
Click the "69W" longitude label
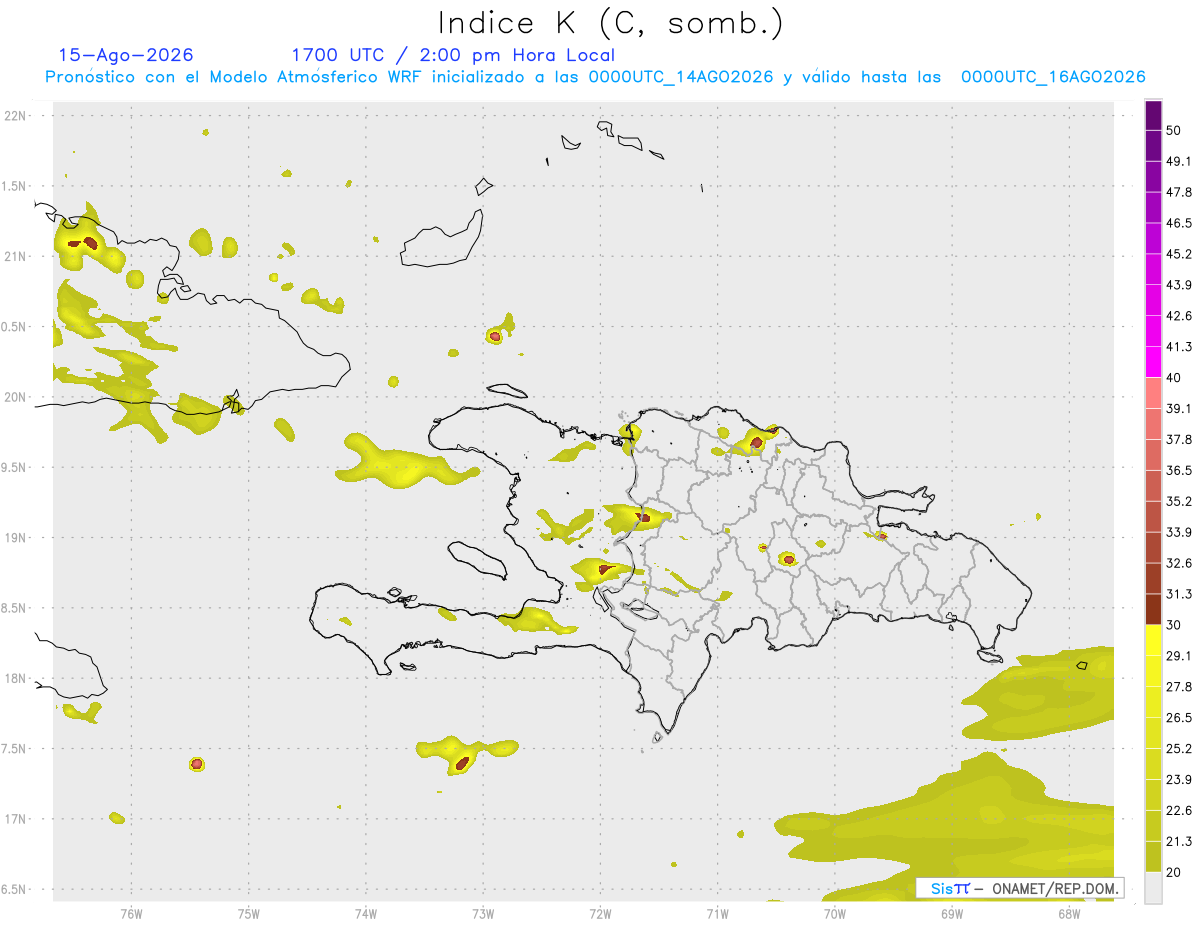[952, 914]
